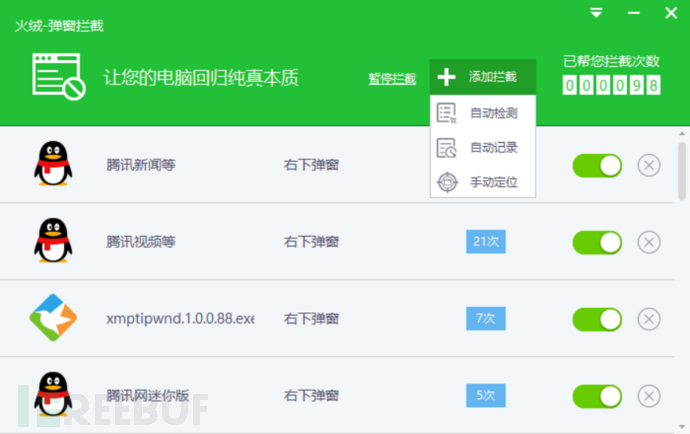Click the 7次 count badge

pos(486,318)
